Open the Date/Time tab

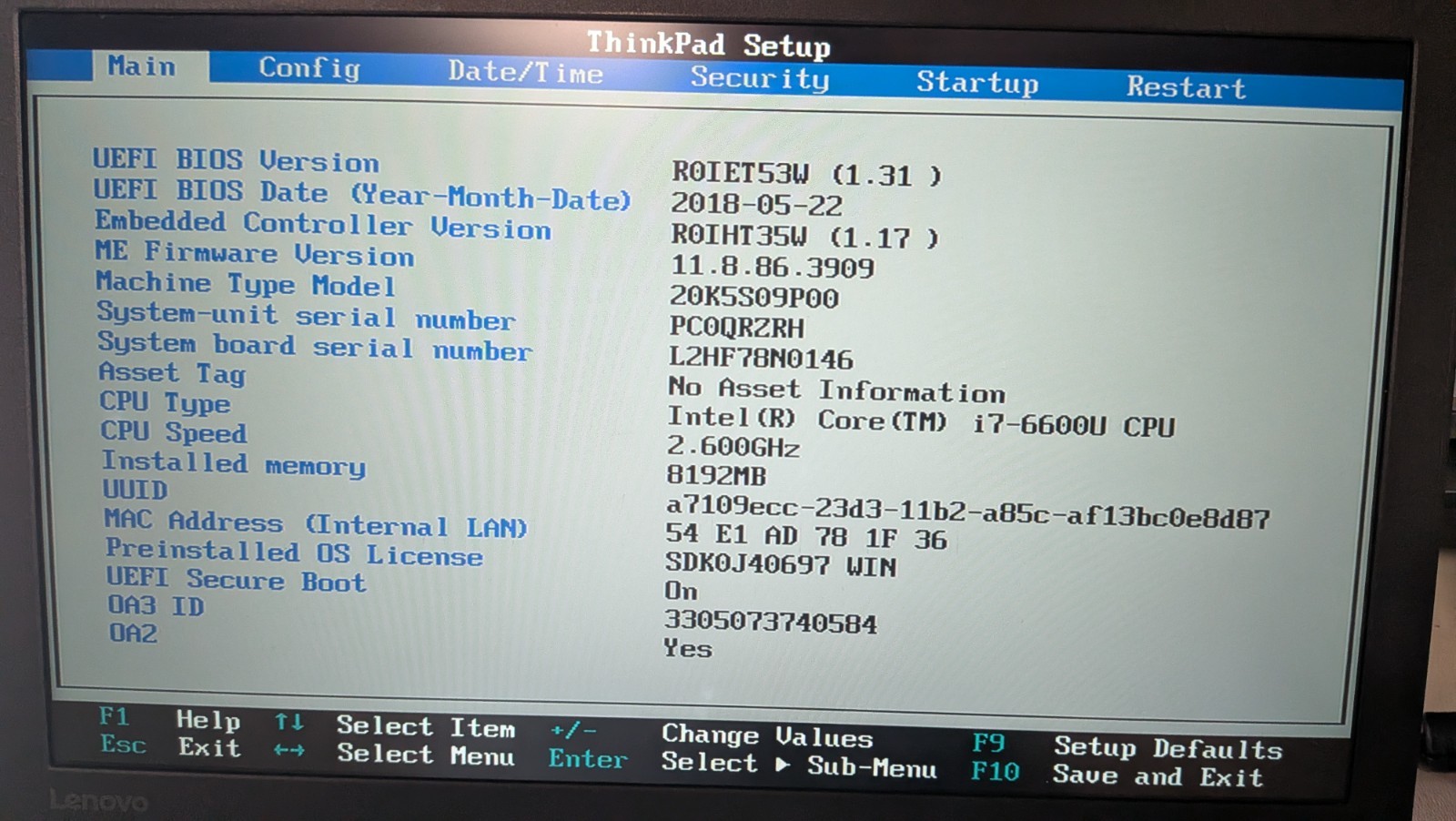pos(525,72)
